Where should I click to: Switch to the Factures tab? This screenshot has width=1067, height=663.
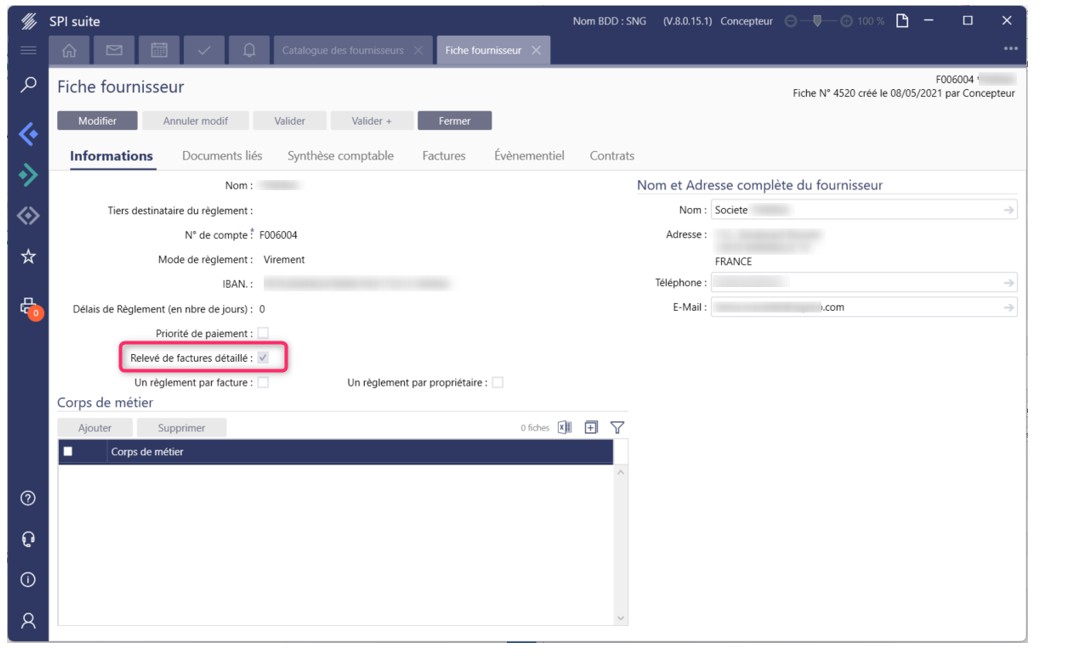pos(444,156)
